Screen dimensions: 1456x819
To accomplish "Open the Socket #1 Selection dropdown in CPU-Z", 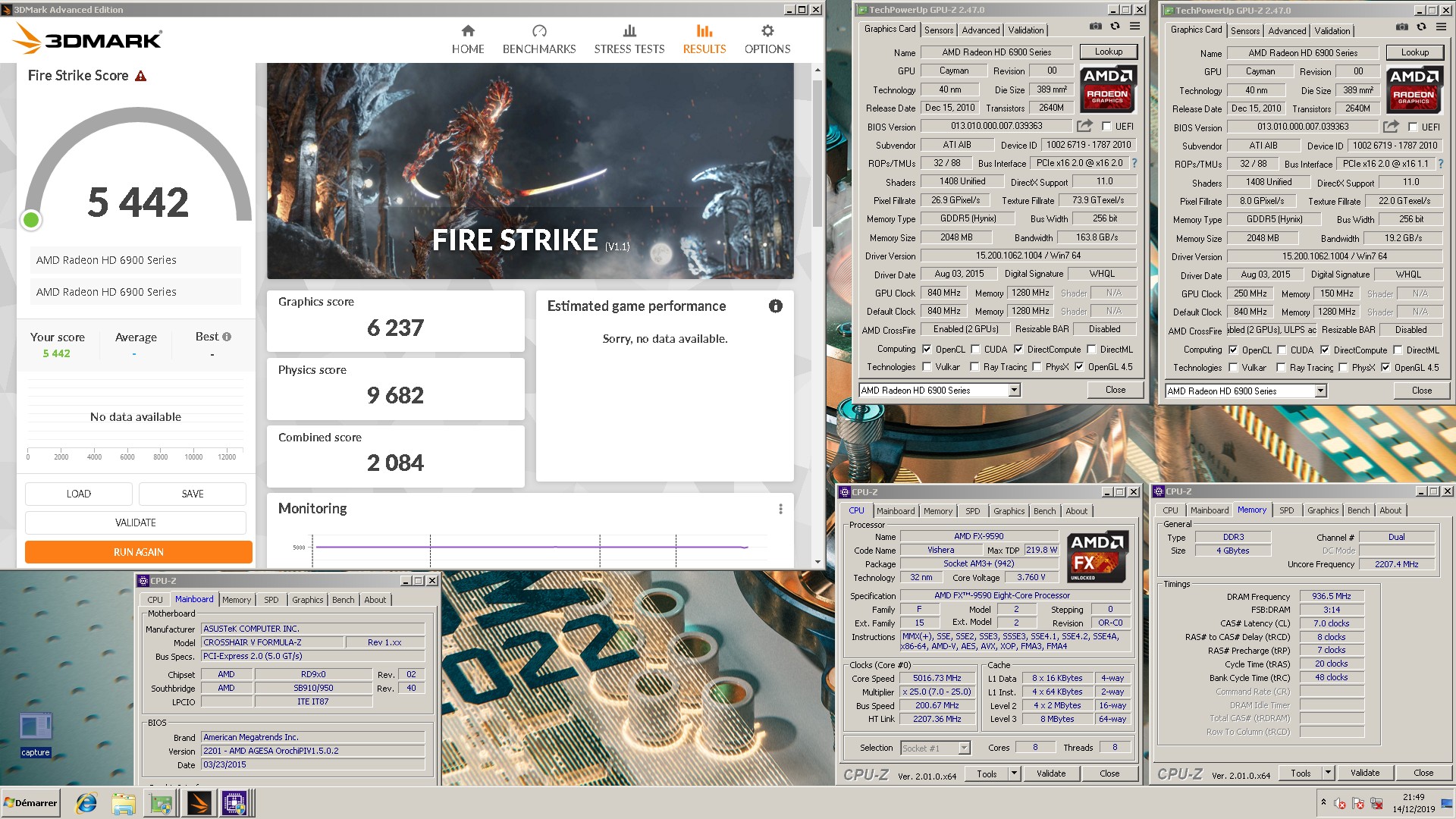I will click(964, 748).
